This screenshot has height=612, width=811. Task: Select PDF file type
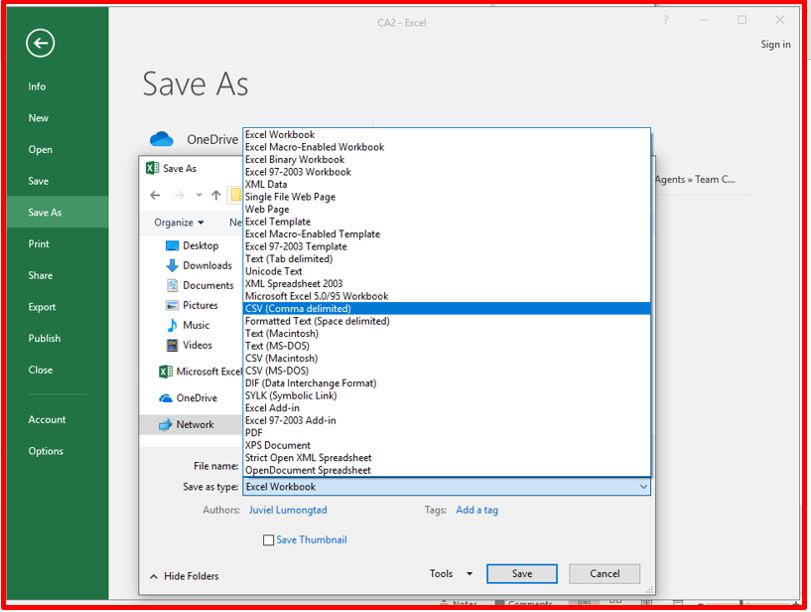point(447,432)
